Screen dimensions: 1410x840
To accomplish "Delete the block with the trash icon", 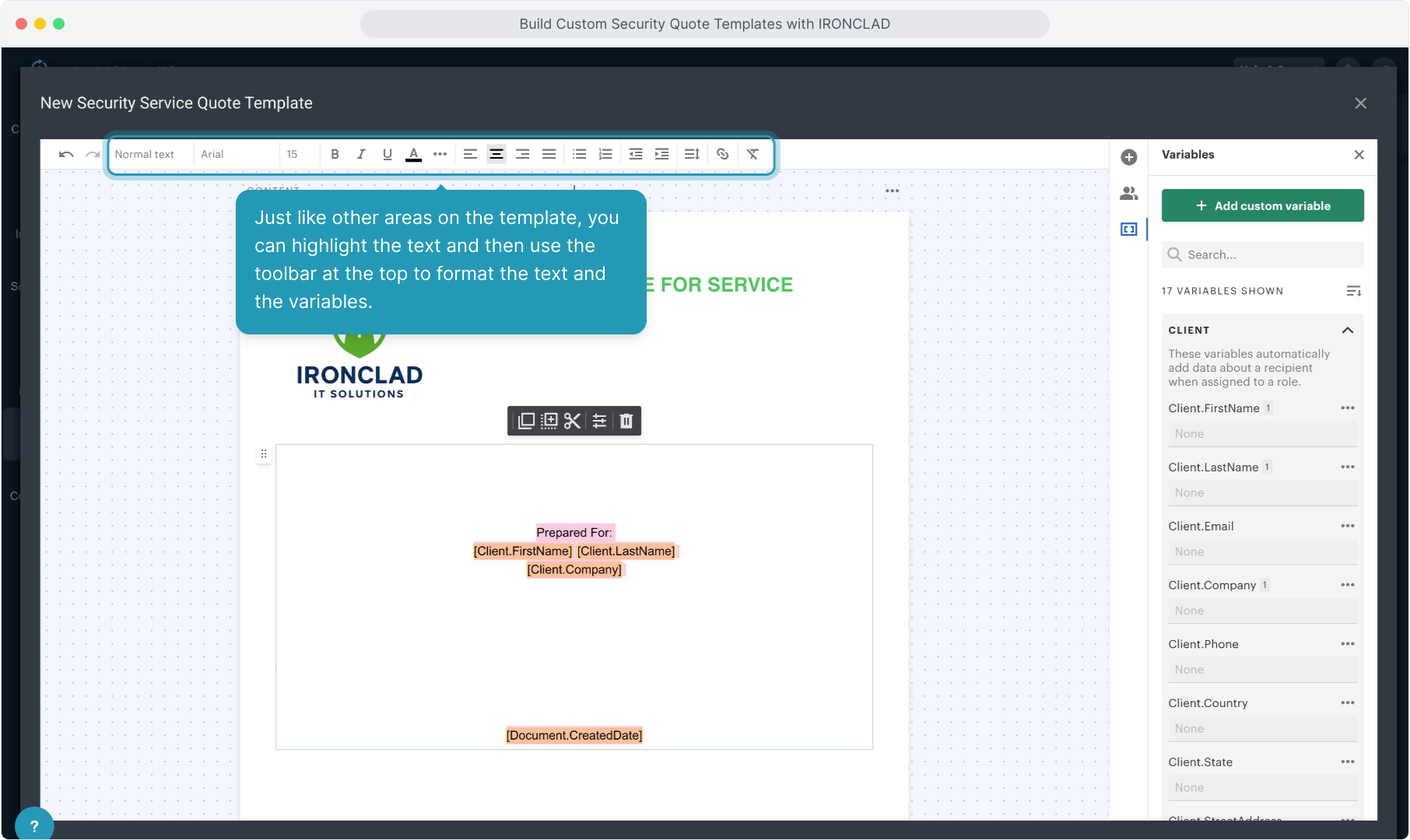I will point(626,421).
